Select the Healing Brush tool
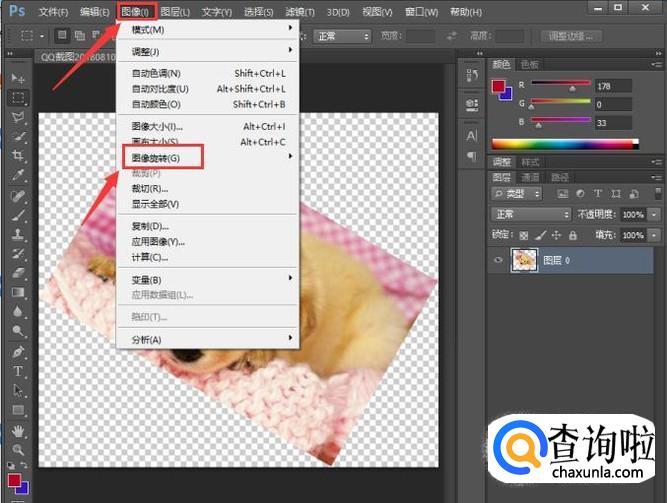The image size is (667, 503). point(18,196)
